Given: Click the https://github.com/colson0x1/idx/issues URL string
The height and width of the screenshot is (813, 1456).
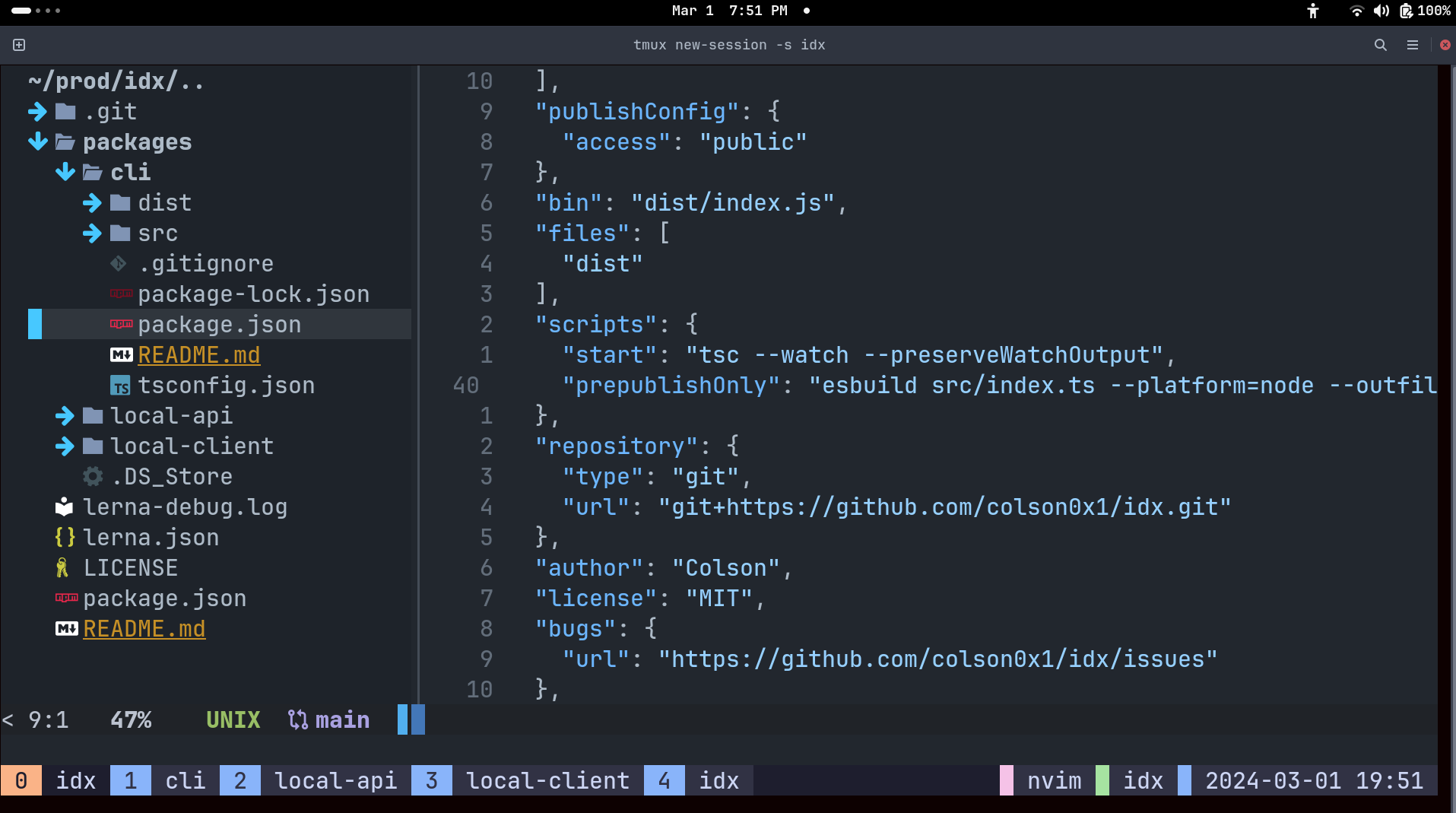Looking at the screenshot, I should pos(938,659).
